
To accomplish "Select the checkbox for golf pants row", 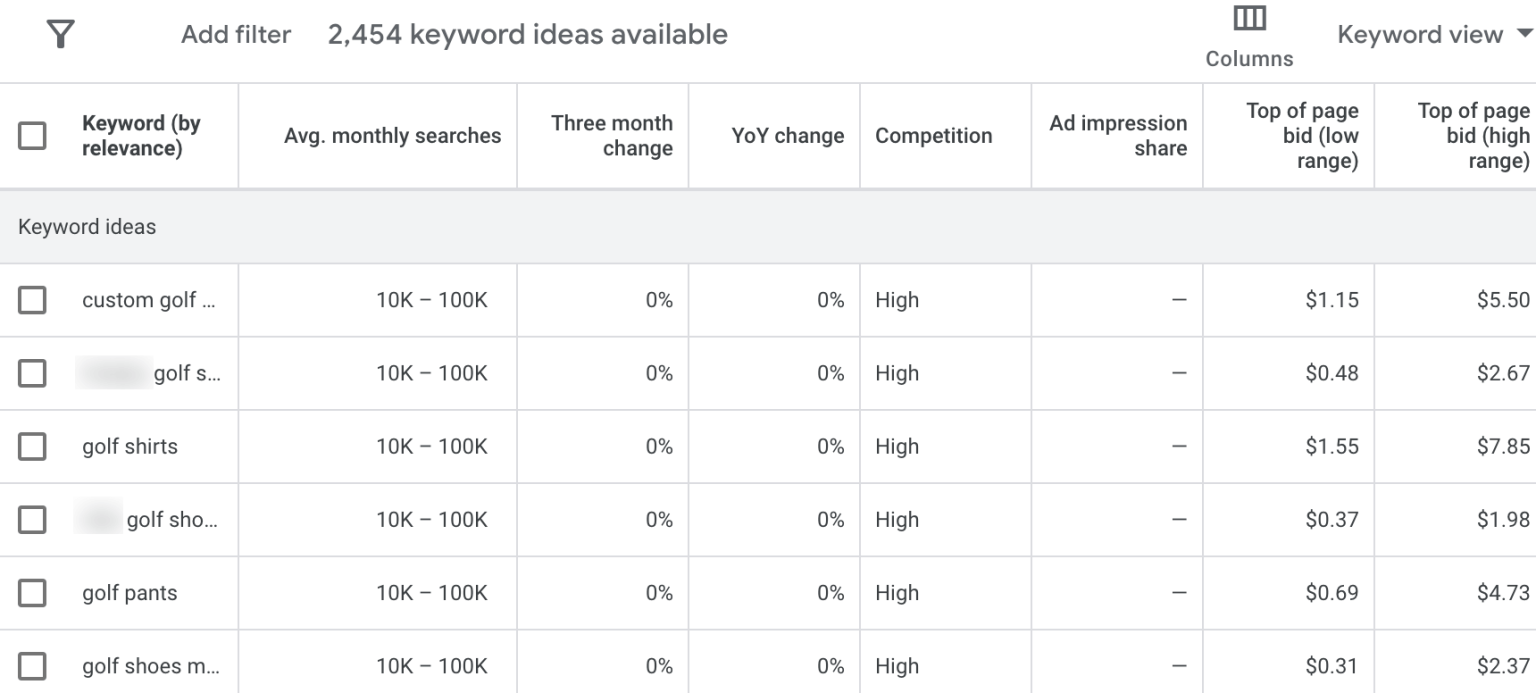I will click(x=32, y=592).
